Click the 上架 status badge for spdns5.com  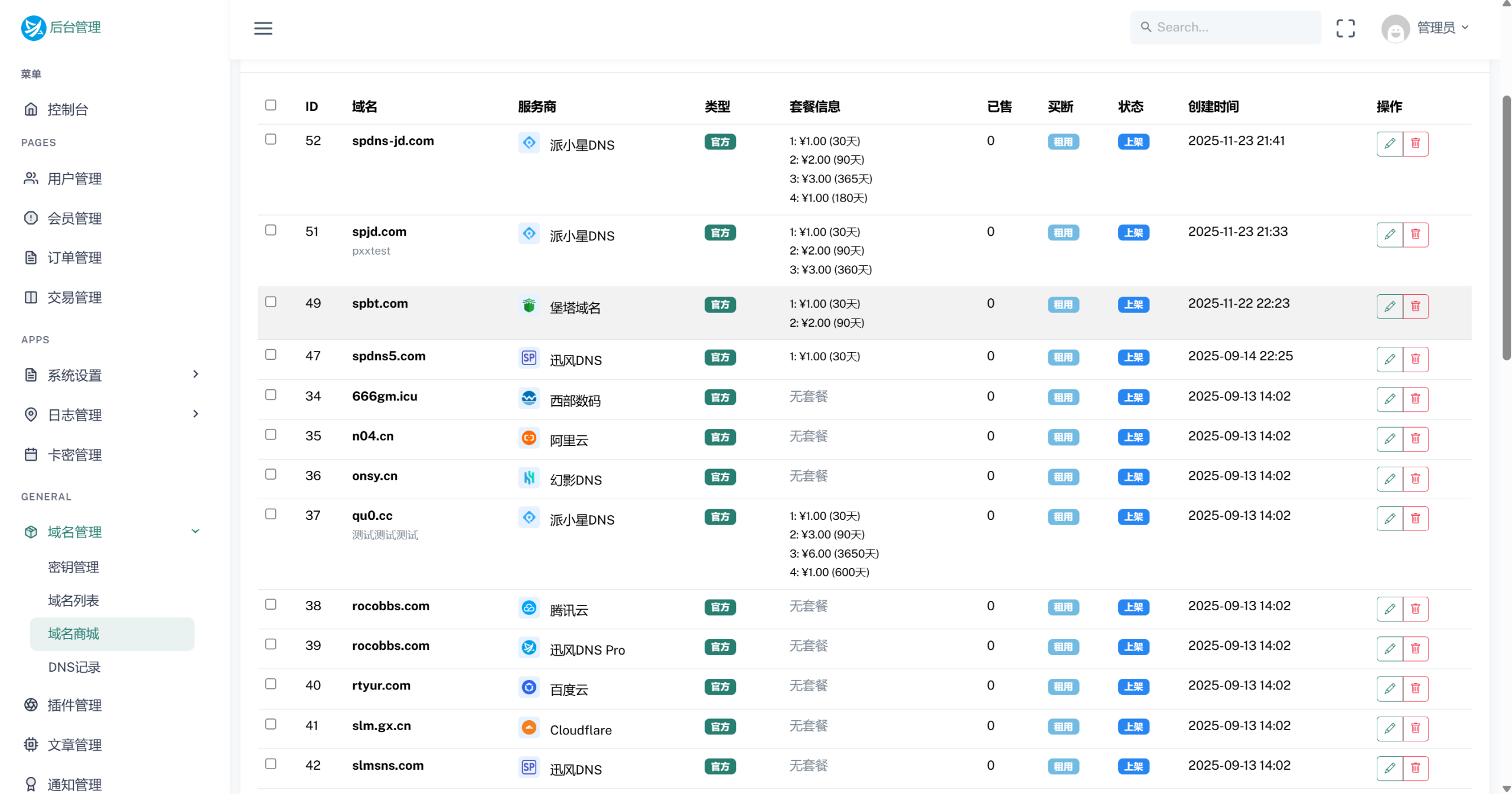(1133, 357)
